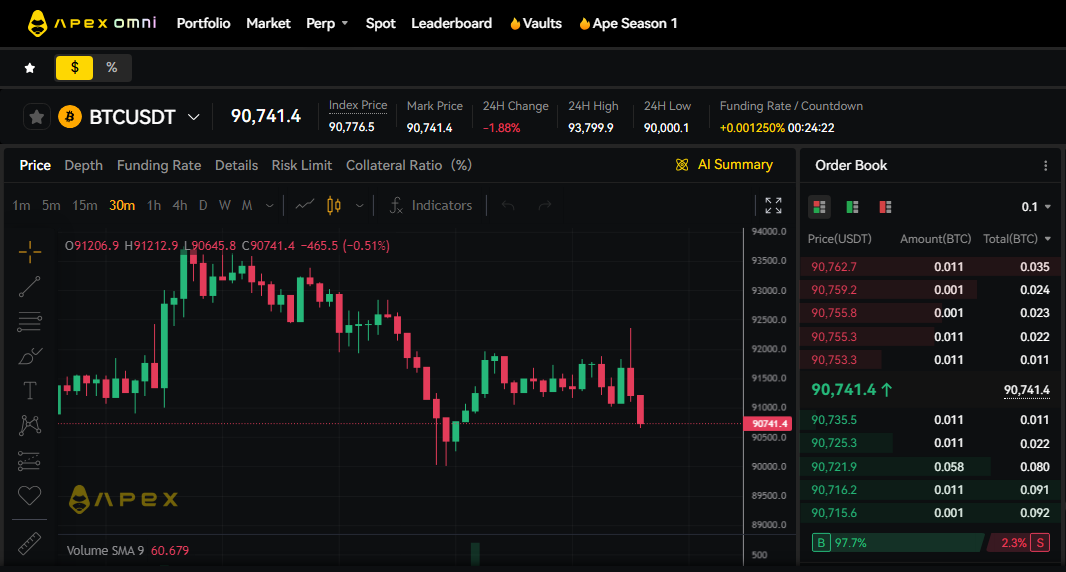Screen dimensions: 1066x572
Task: Pick the brush drawing tool
Action: (x=30, y=356)
